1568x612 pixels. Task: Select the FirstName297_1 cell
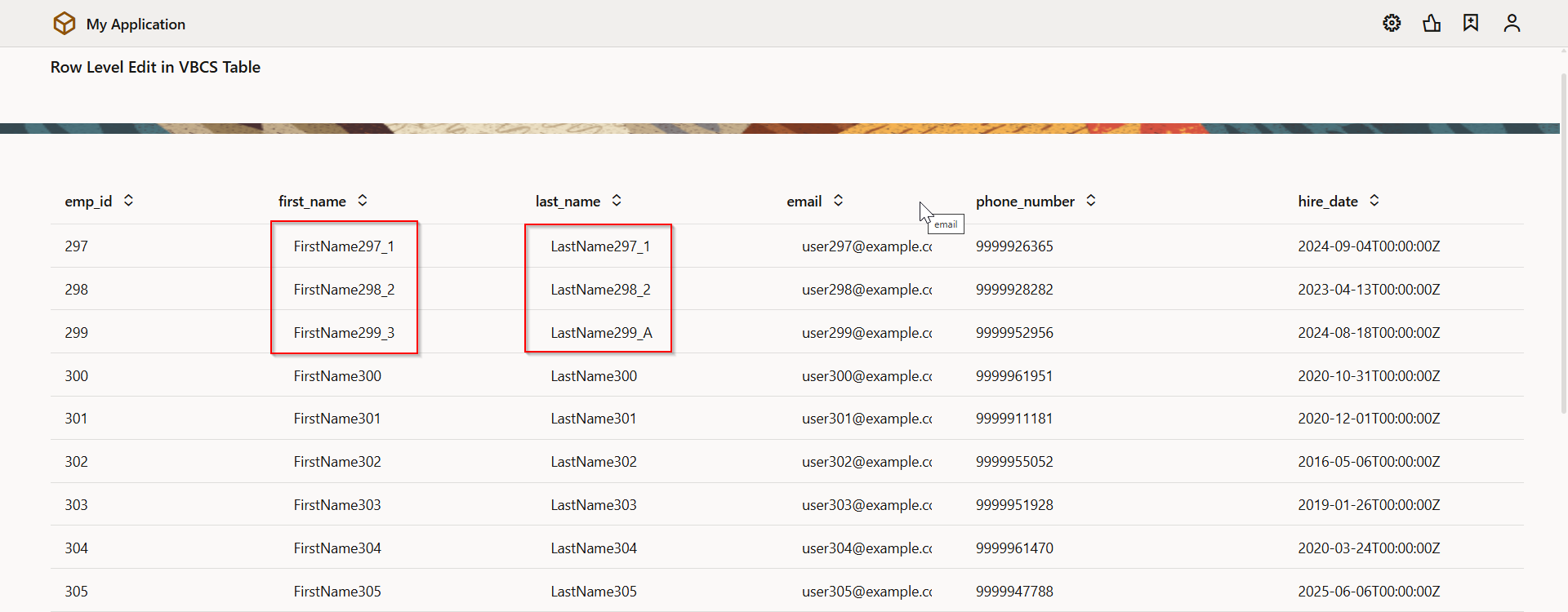(x=344, y=246)
